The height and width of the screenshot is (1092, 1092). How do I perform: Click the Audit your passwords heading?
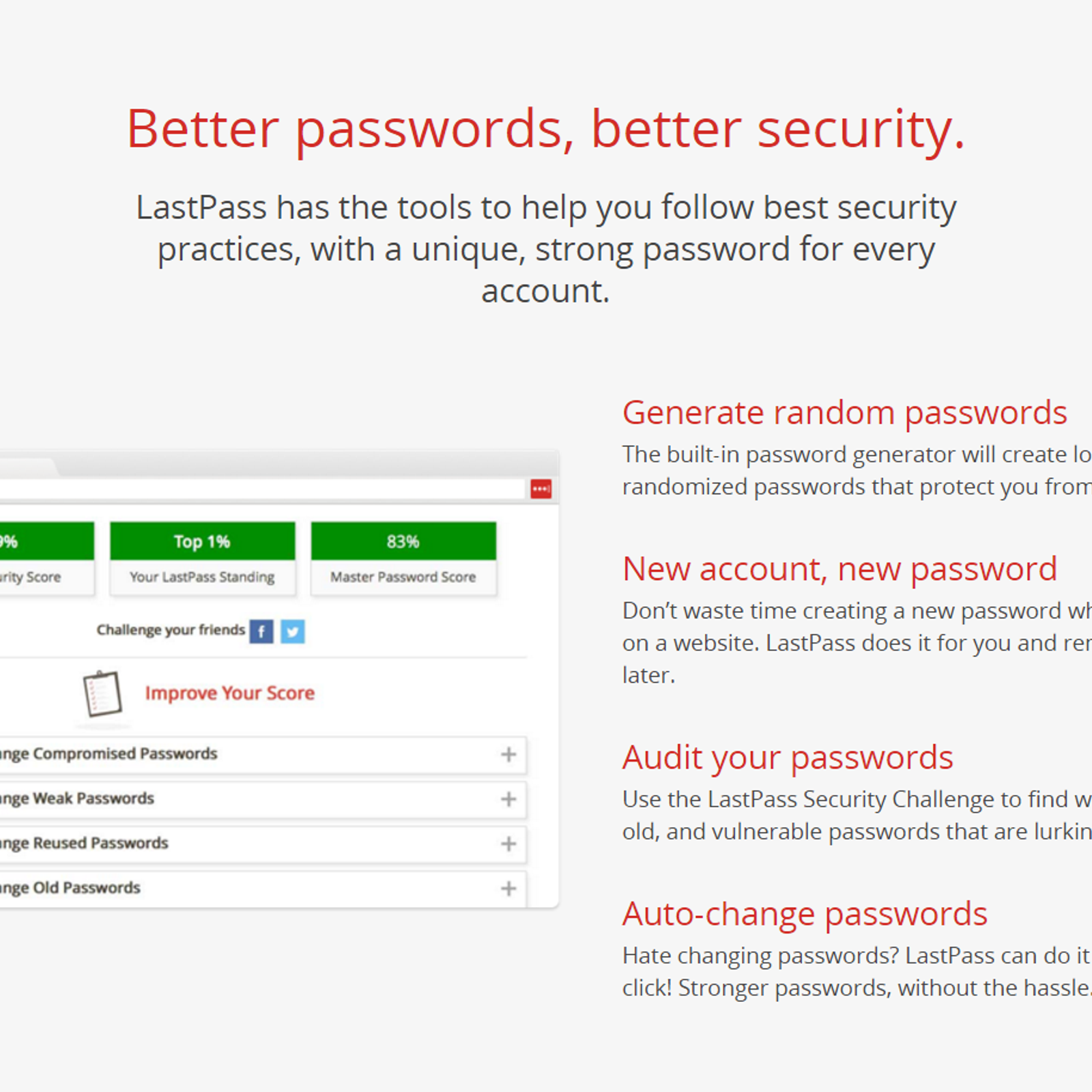pos(788,758)
